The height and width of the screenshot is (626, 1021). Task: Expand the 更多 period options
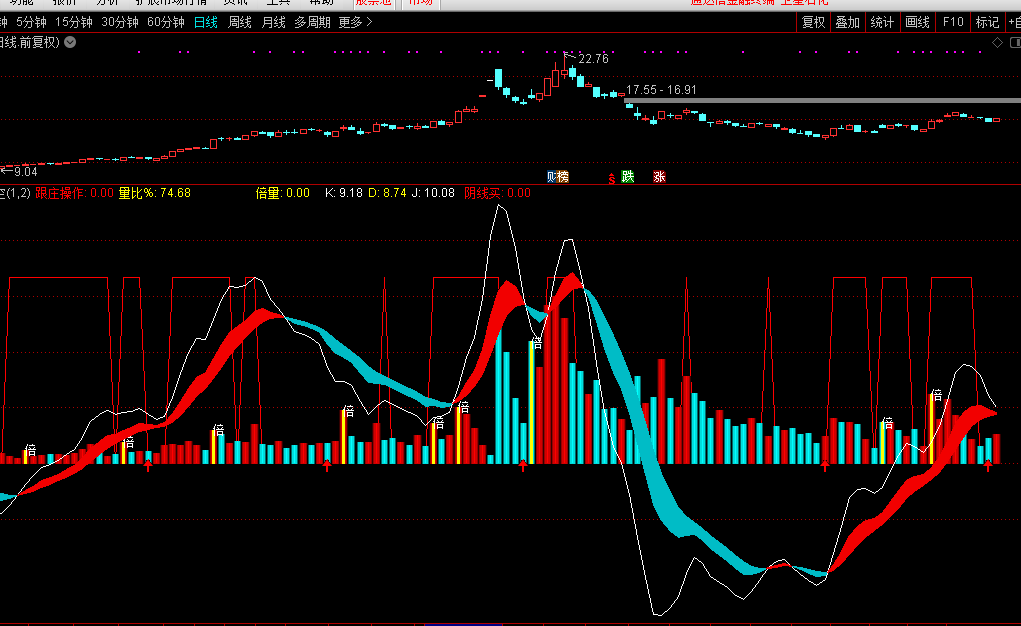click(x=355, y=22)
